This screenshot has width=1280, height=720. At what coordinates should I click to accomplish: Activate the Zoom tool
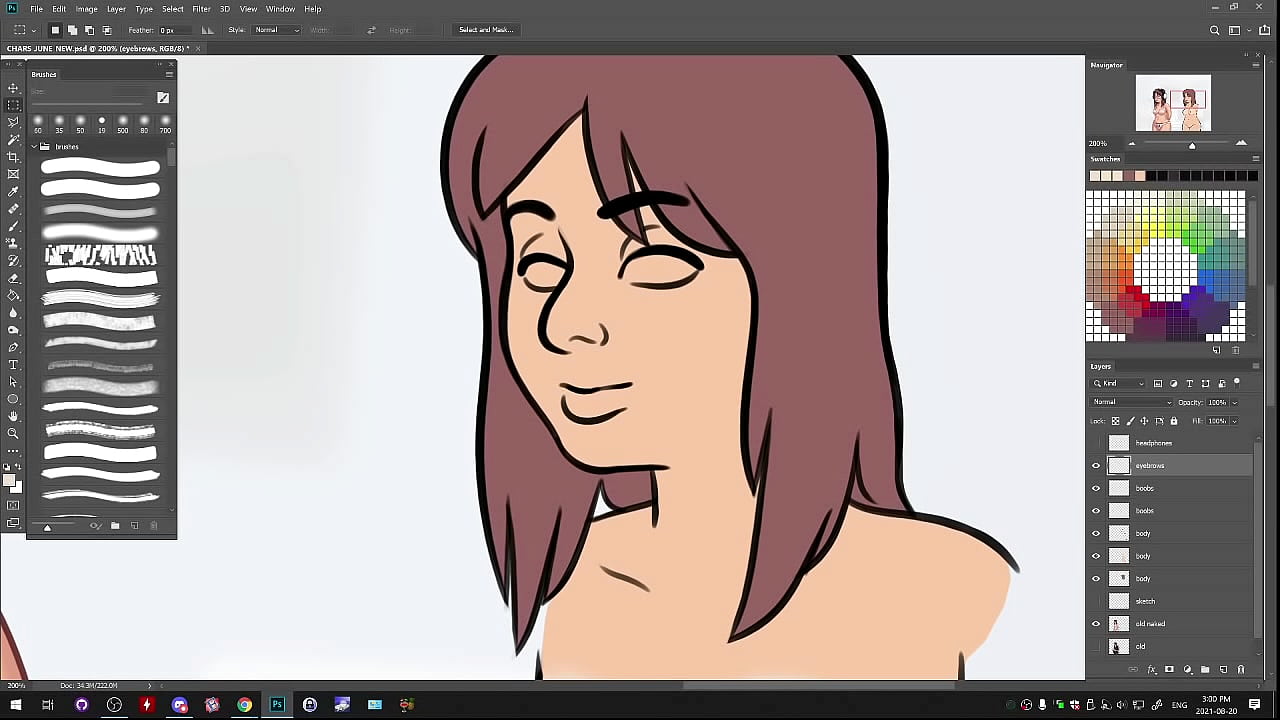click(x=13, y=433)
